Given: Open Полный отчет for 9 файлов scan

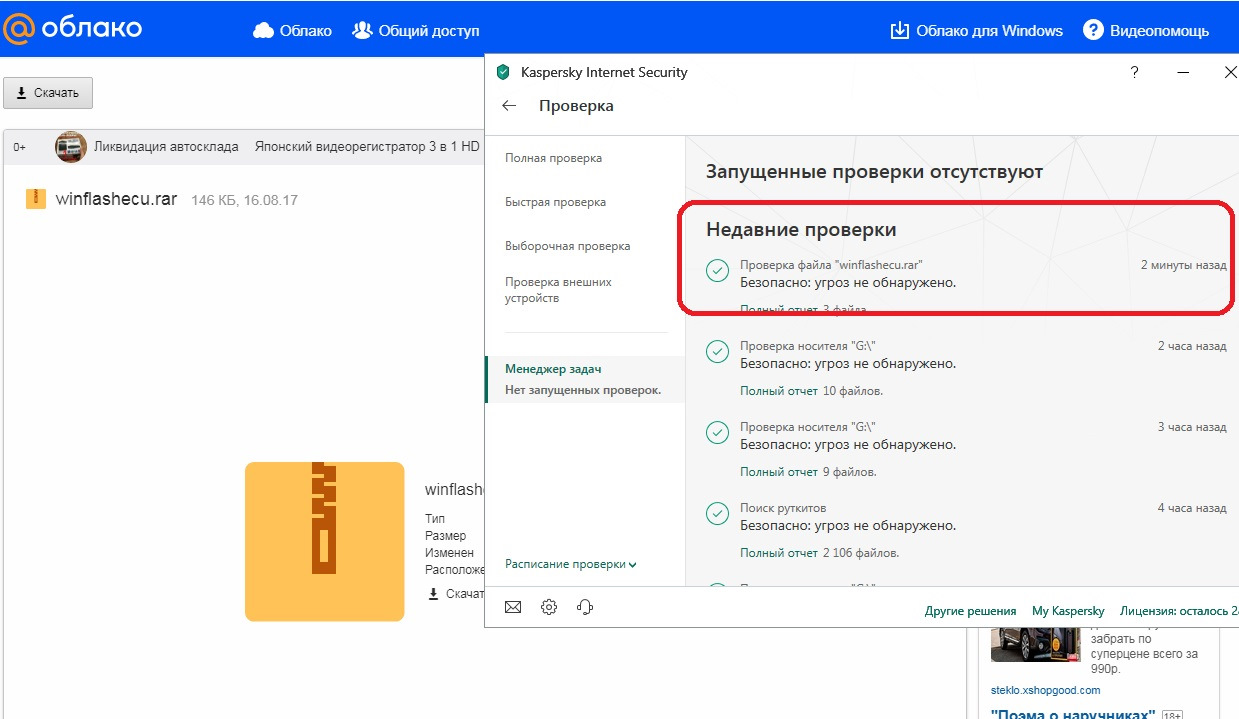Looking at the screenshot, I should click(x=779, y=471).
